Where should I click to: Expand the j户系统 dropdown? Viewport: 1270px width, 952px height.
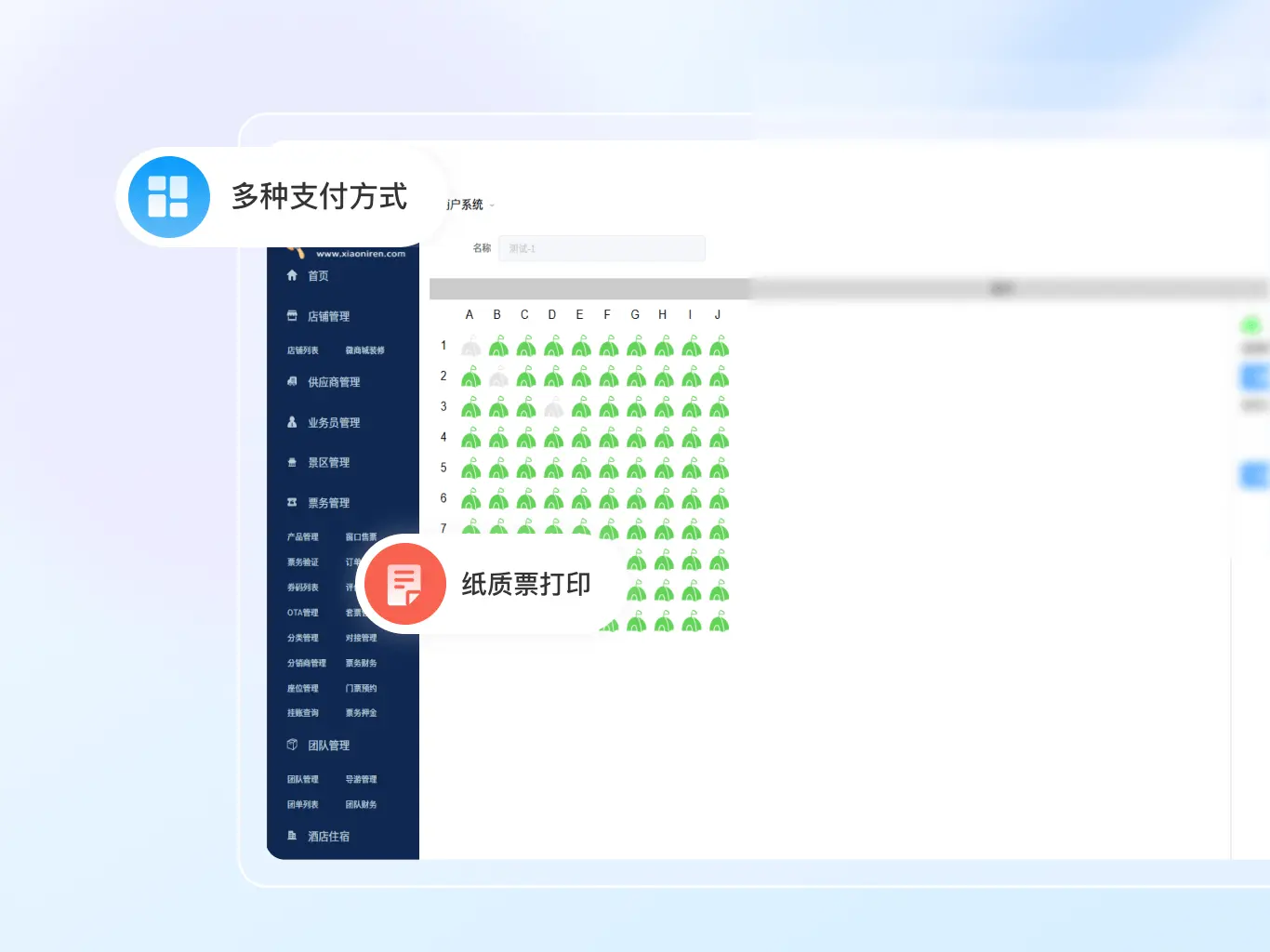click(x=470, y=205)
